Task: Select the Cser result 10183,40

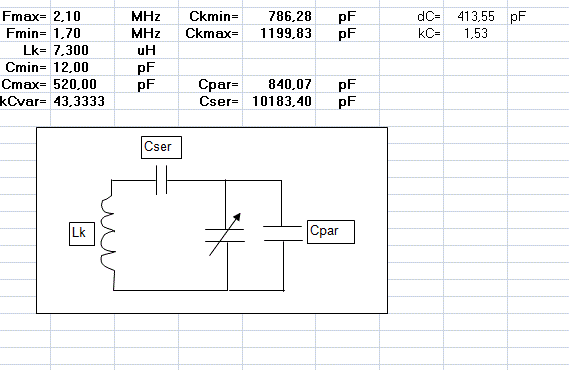Action: (x=279, y=101)
